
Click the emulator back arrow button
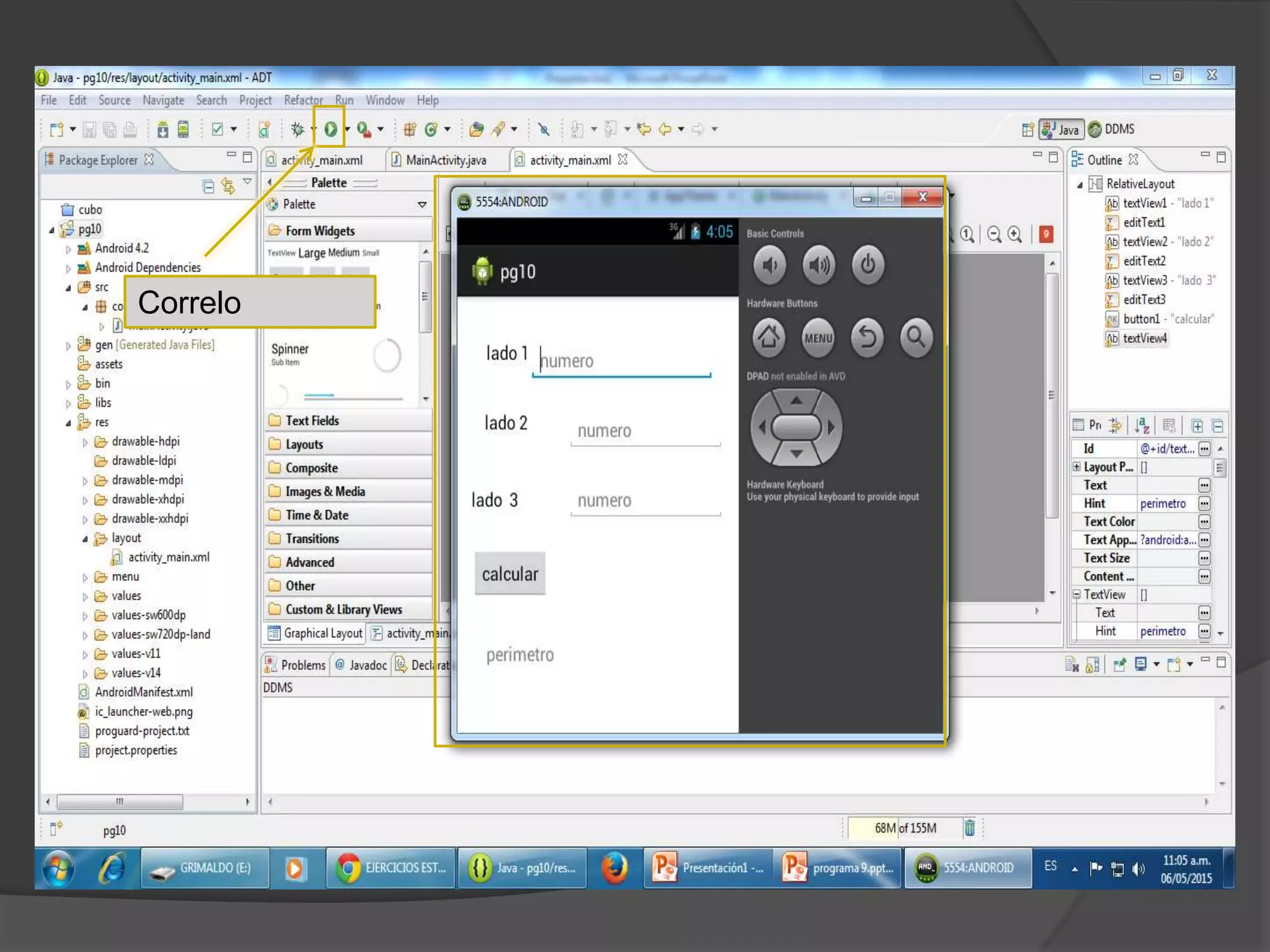click(x=867, y=338)
